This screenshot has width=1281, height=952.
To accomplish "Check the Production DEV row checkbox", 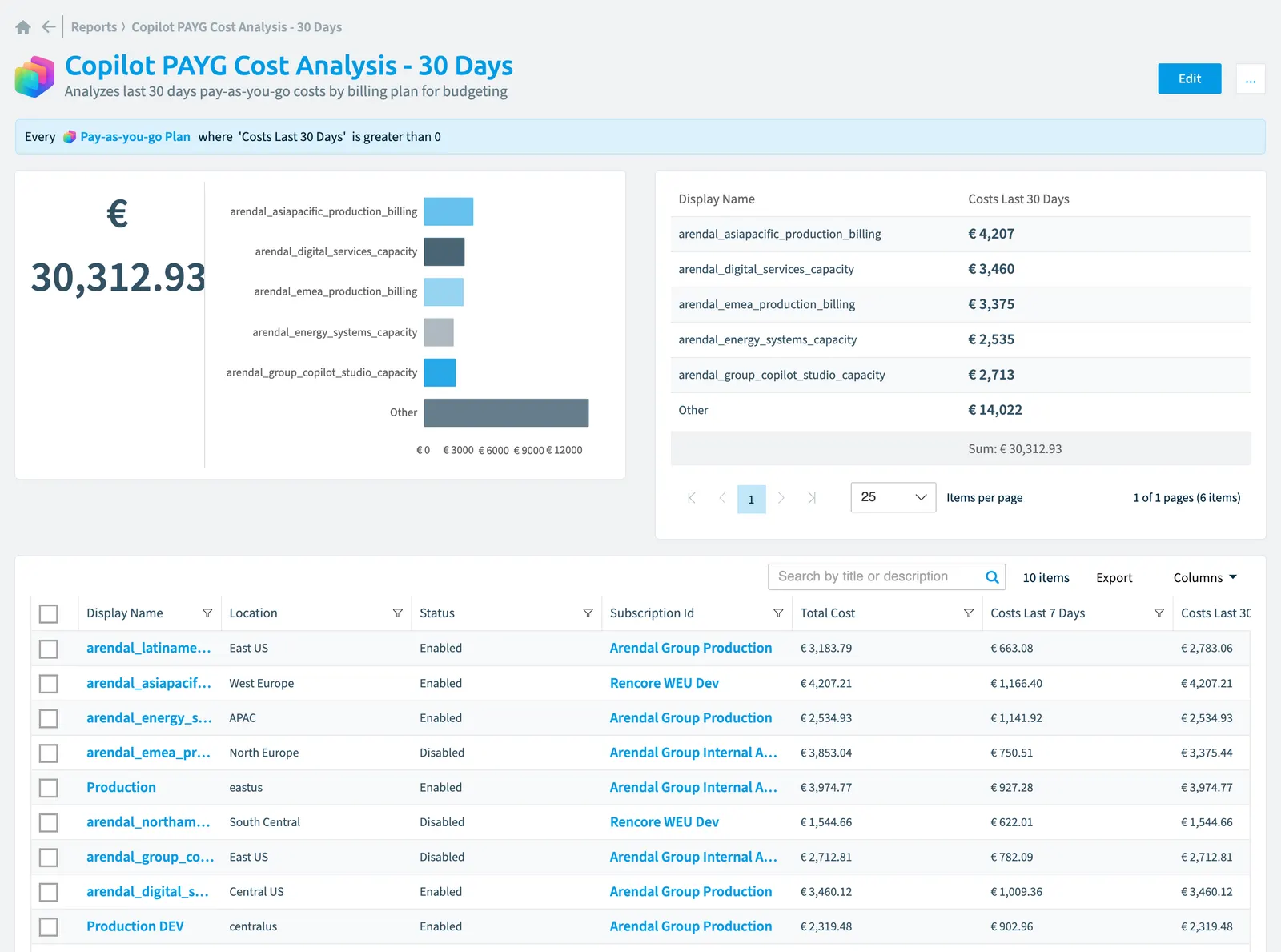I will 49,927.
